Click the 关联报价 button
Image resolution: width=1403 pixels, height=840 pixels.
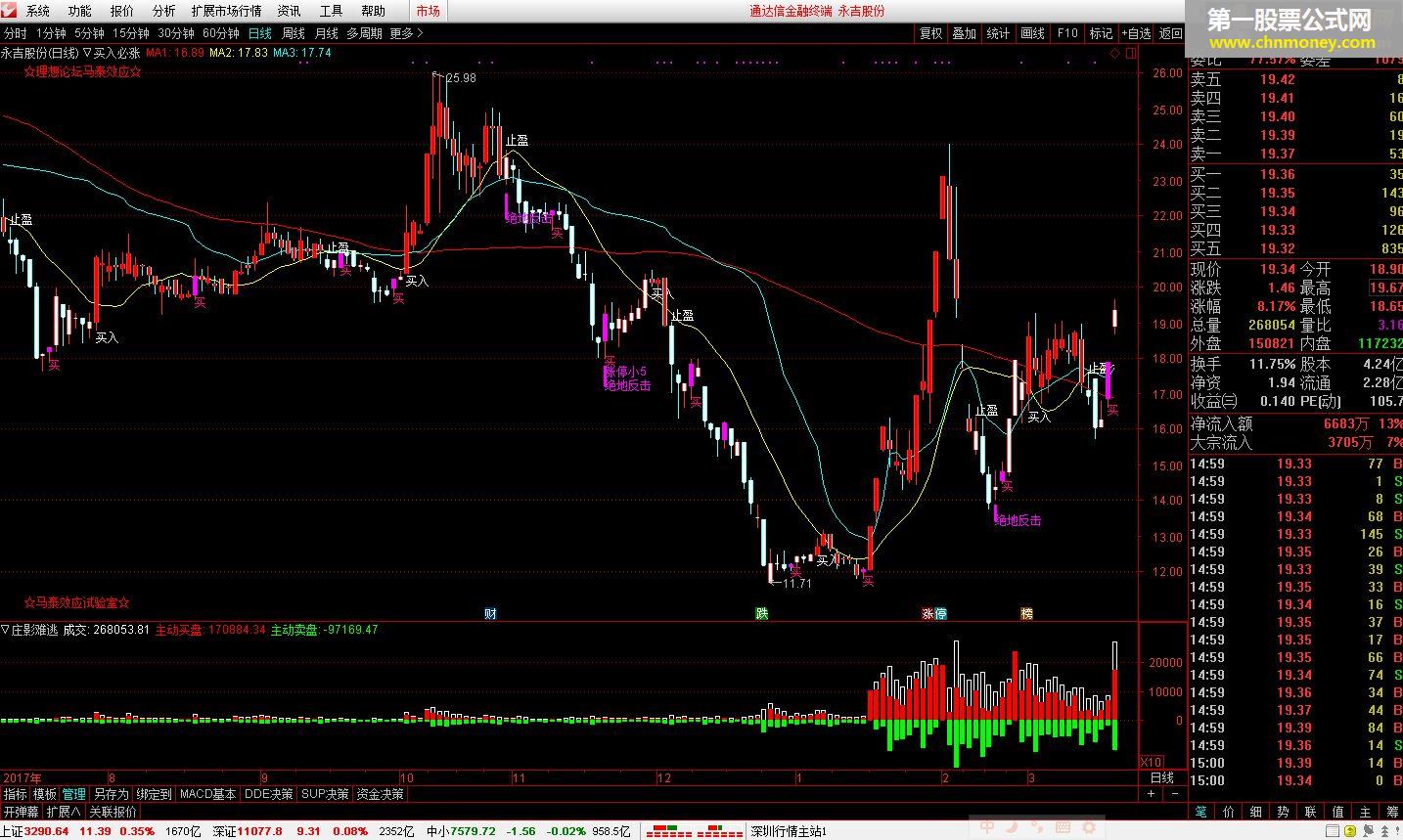tap(113, 812)
